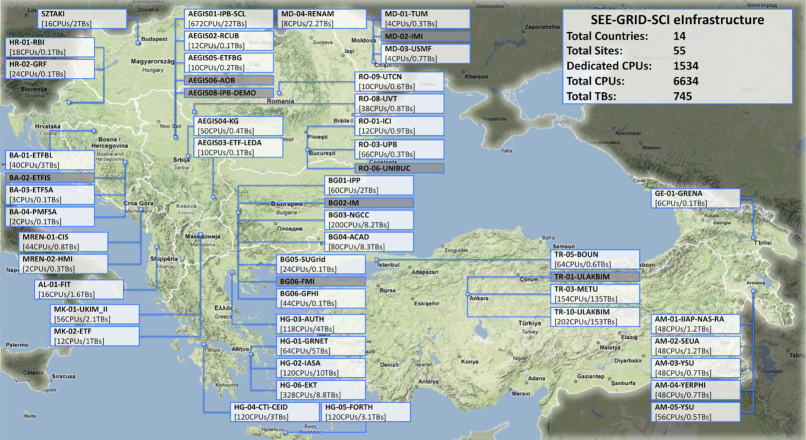The image size is (806, 440).
Task: Click the greyed BG02-IM label
Action: 369,203
